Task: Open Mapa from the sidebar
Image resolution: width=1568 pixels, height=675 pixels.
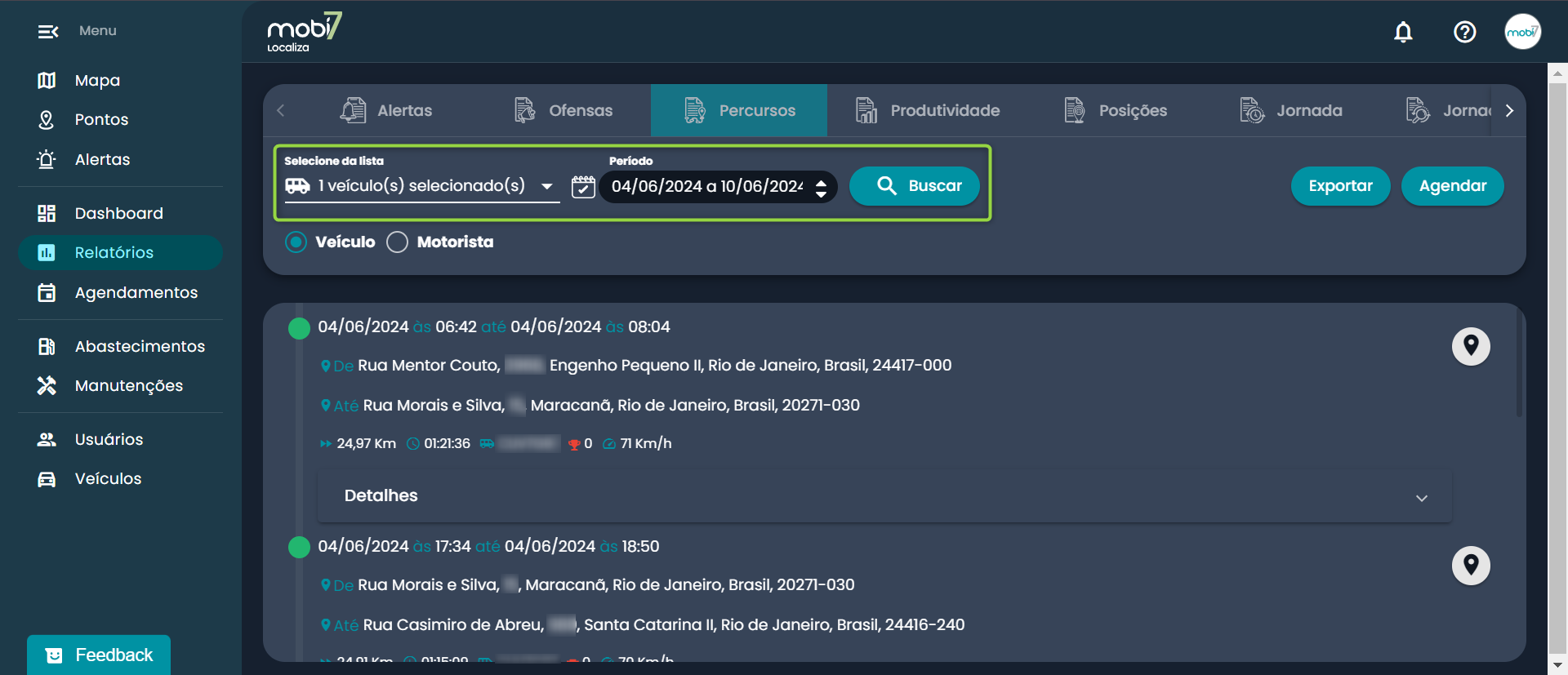Action: tap(97, 80)
